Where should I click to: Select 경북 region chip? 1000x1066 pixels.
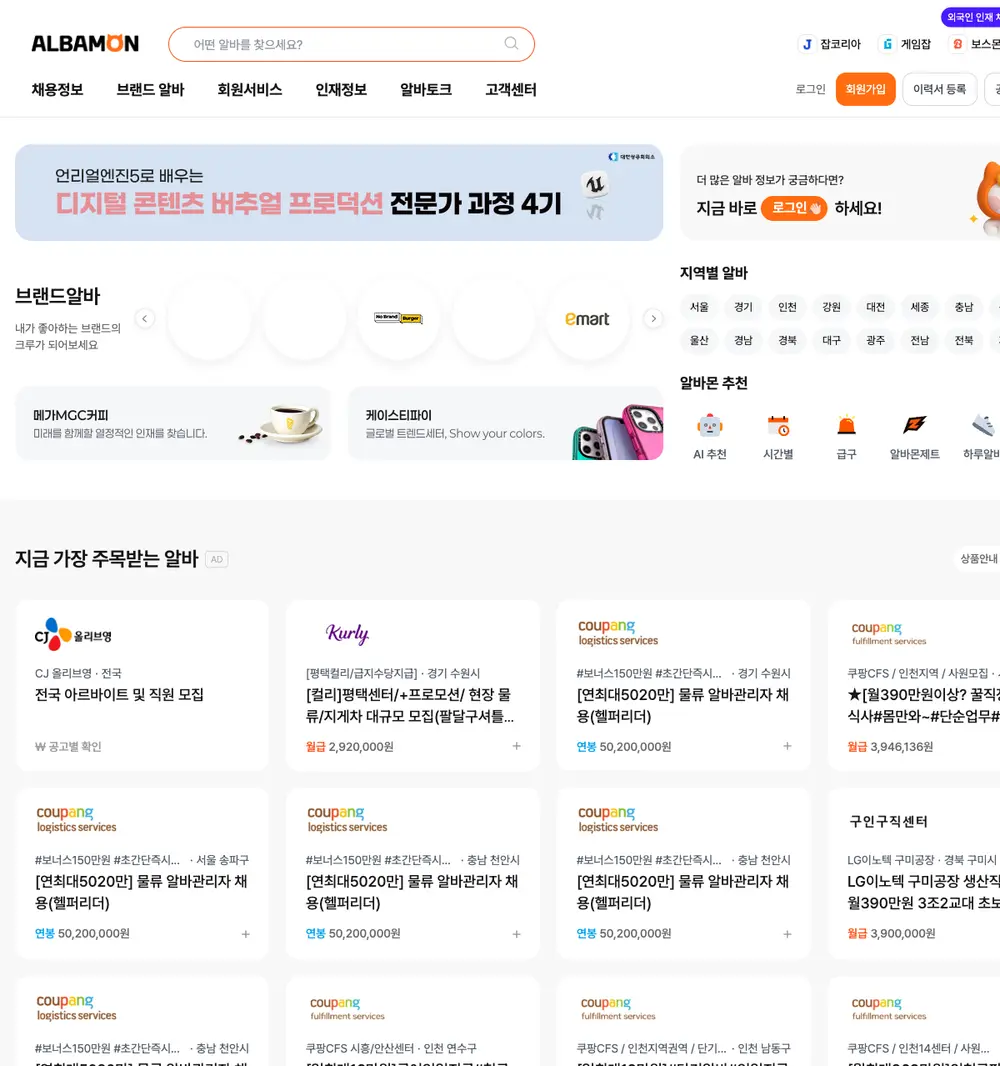coord(787,341)
